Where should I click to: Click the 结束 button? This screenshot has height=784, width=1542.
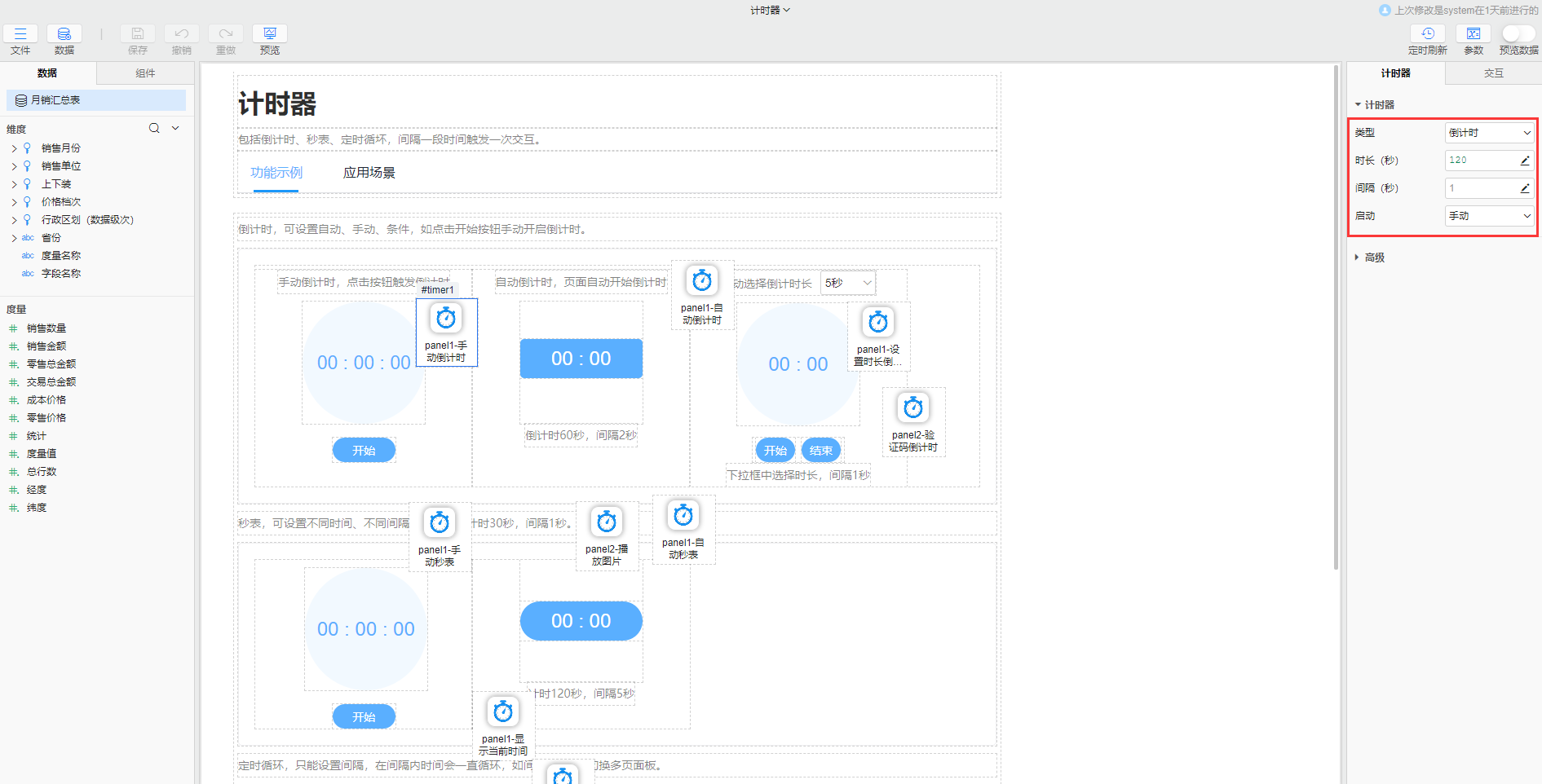pos(820,451)
